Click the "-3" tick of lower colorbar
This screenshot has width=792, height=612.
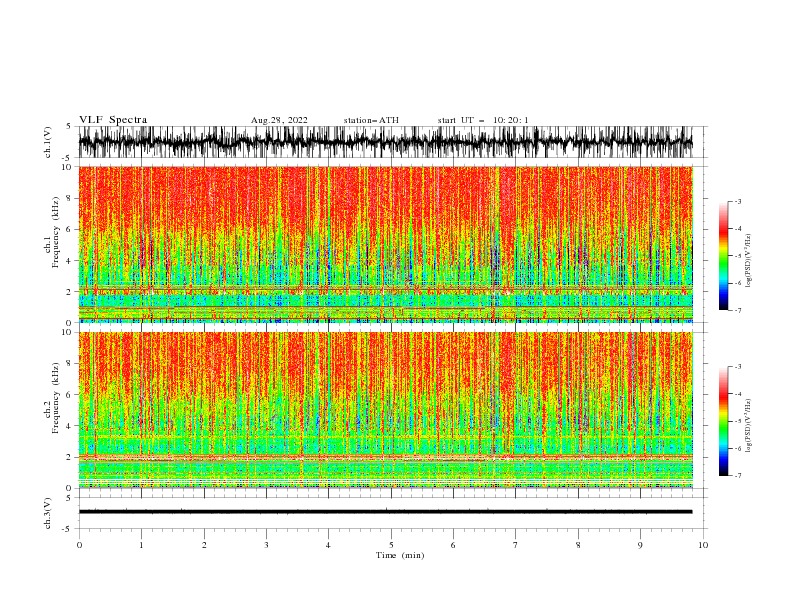[738, 367]
